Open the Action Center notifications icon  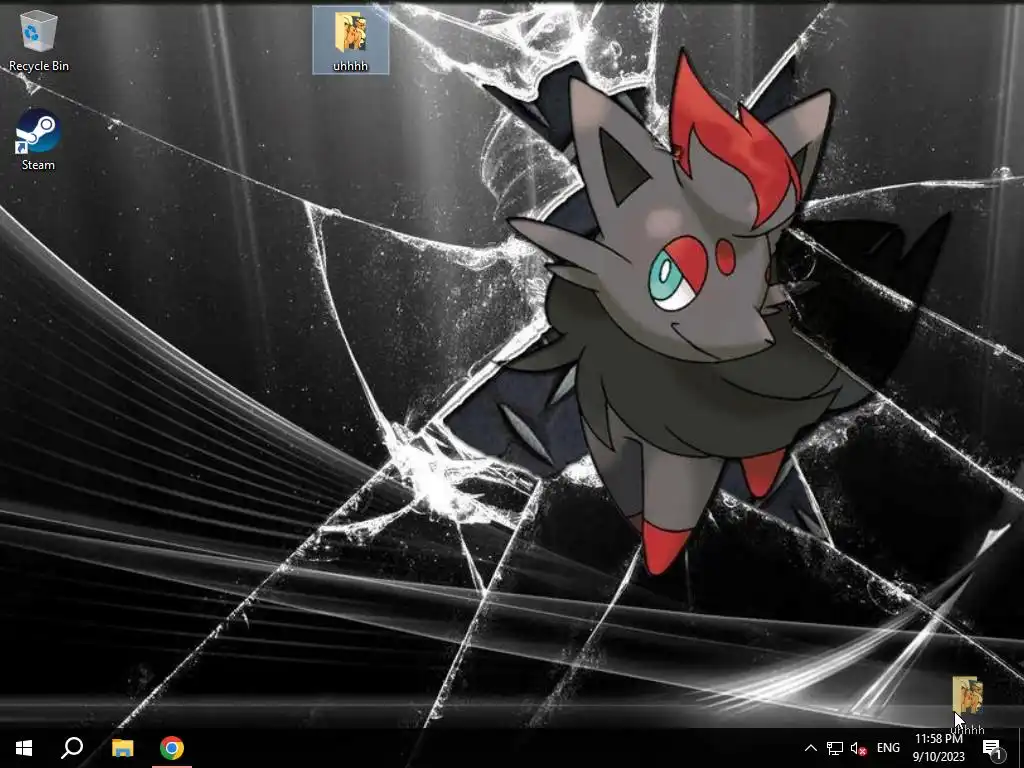tap(993, 748)
